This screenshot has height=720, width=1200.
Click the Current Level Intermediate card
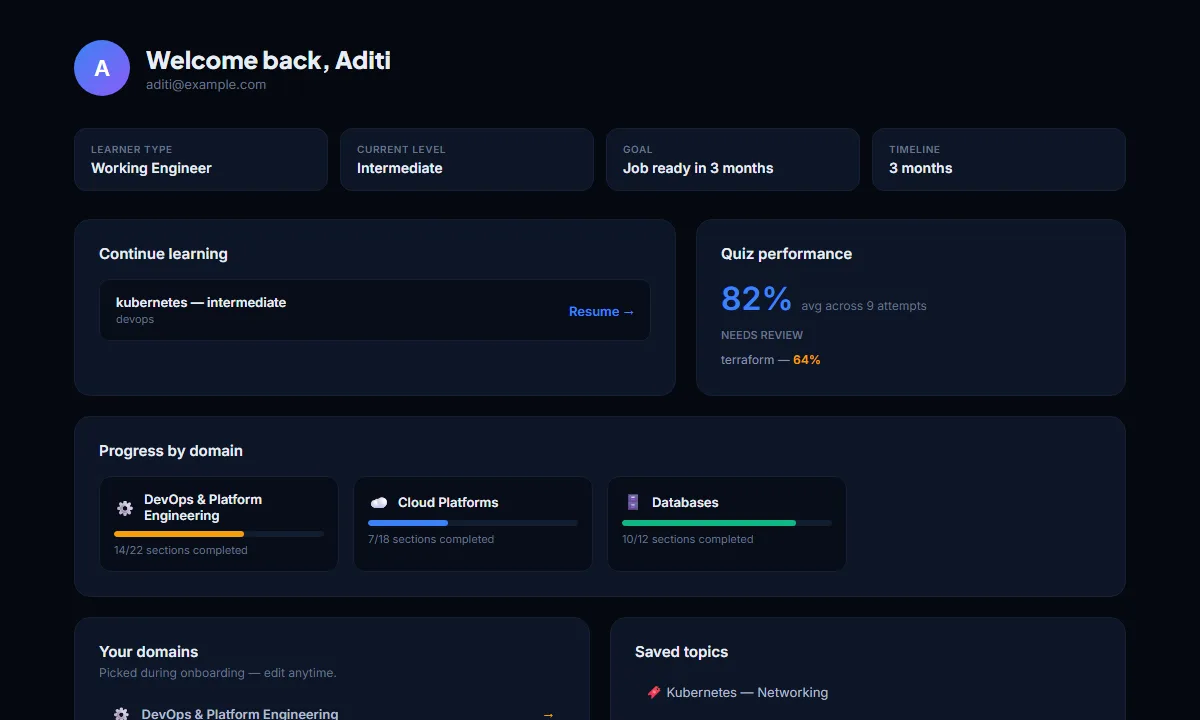tap(467, 159)
